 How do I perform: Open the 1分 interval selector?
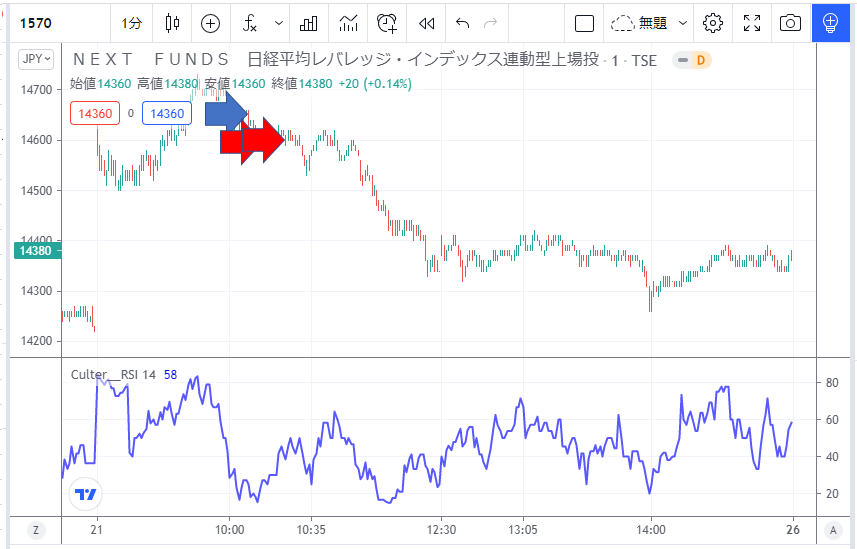tap(131, 23)
